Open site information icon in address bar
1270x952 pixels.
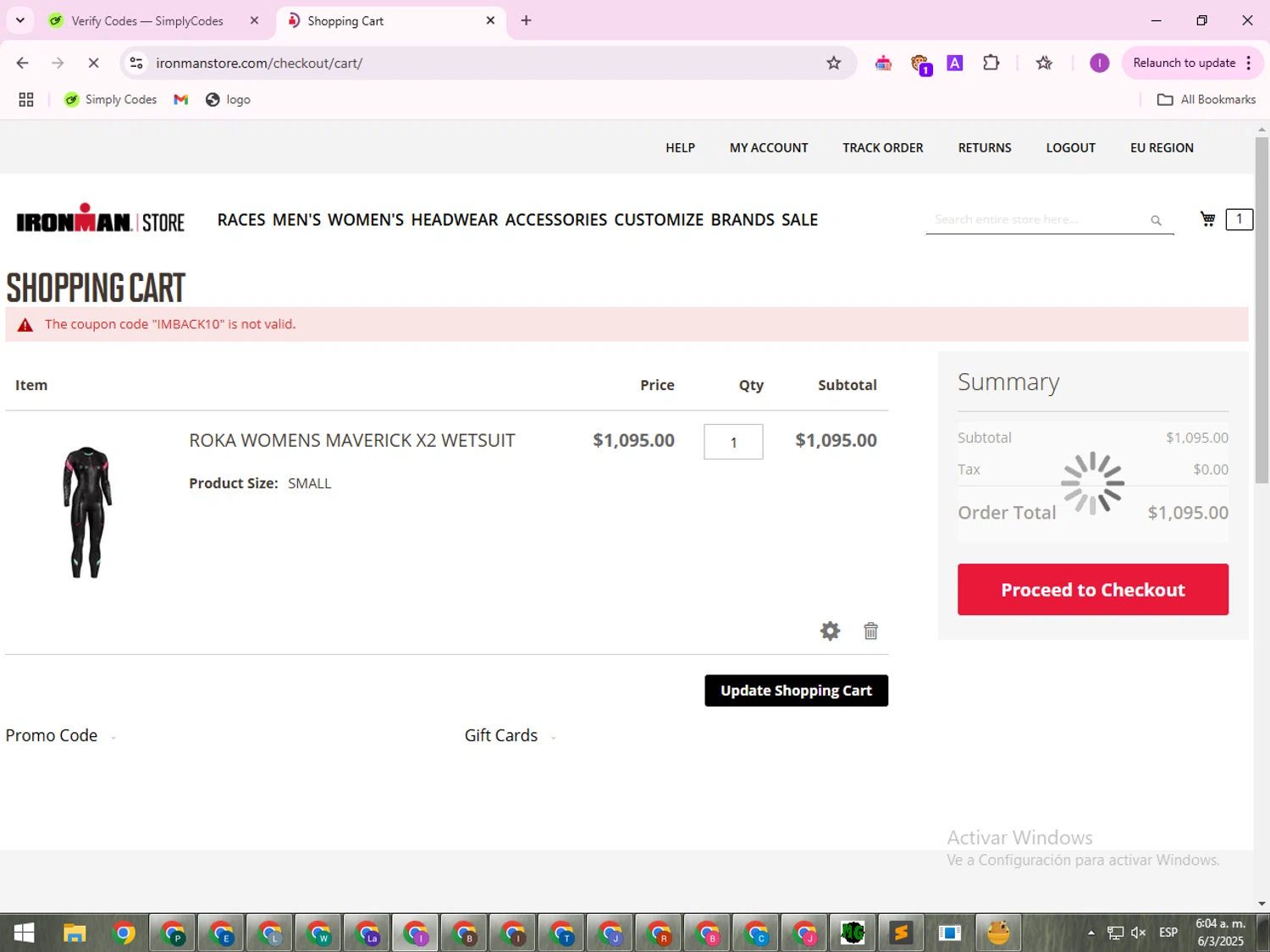tap(136, 63)
